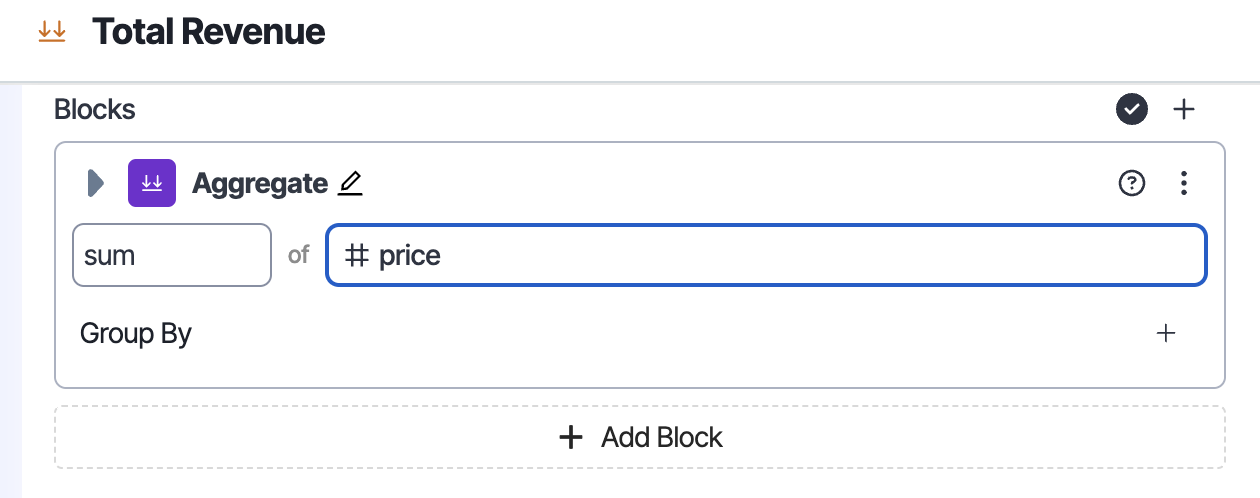Image resolution: width=1260 pixels, height=498 pixels.
Task: Click the plus icon inside Add Block
Action: click(571, 437)
